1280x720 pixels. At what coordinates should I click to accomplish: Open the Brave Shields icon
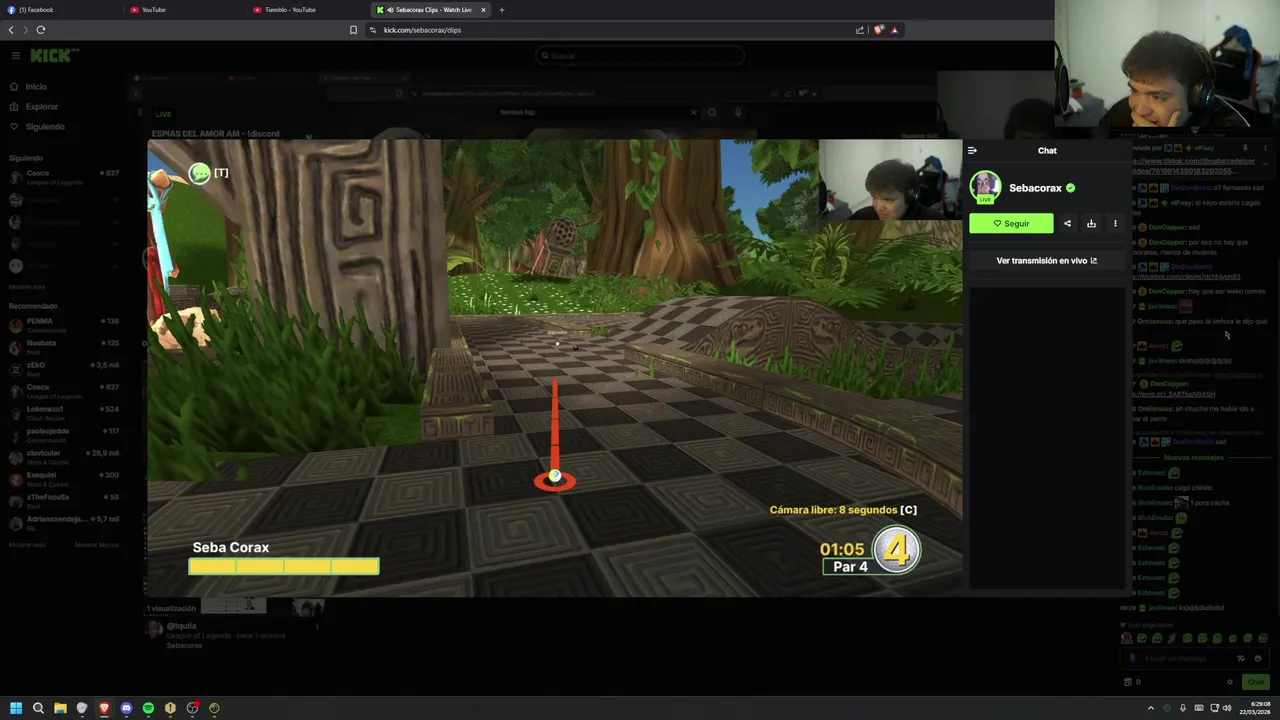(878, 30)
